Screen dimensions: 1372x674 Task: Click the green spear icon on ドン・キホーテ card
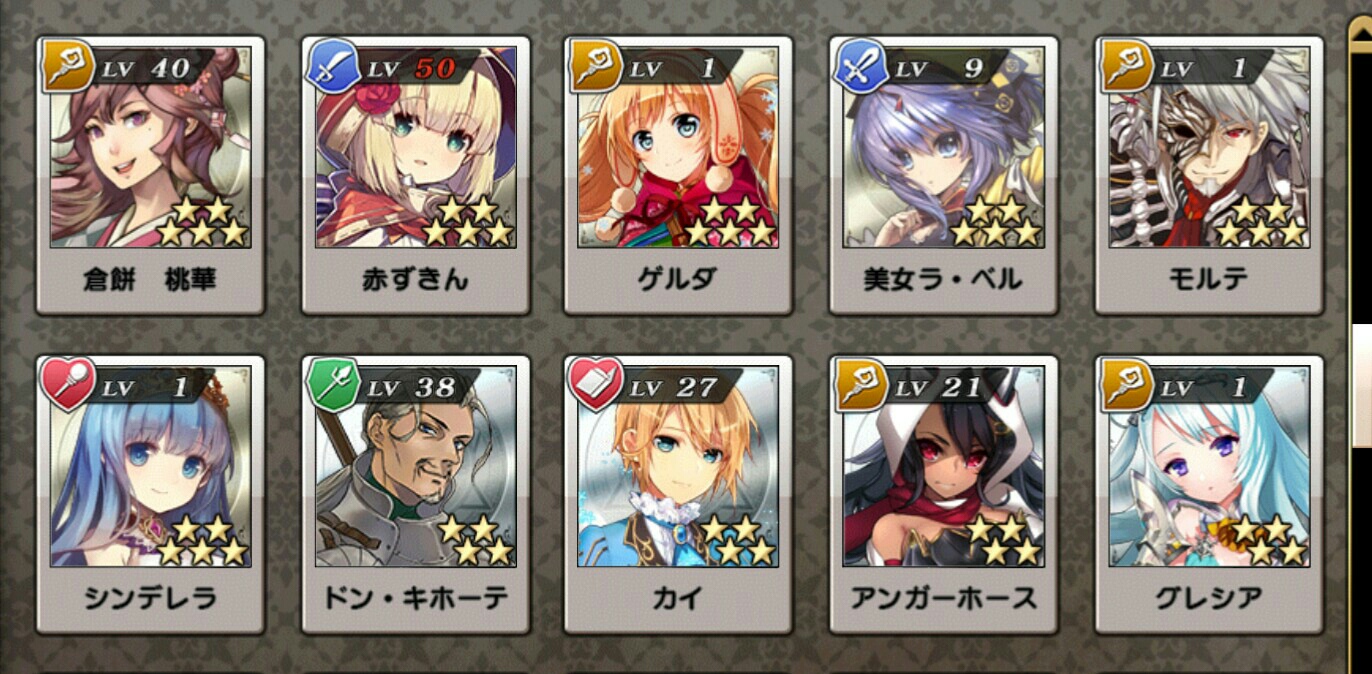click(332, 384)
